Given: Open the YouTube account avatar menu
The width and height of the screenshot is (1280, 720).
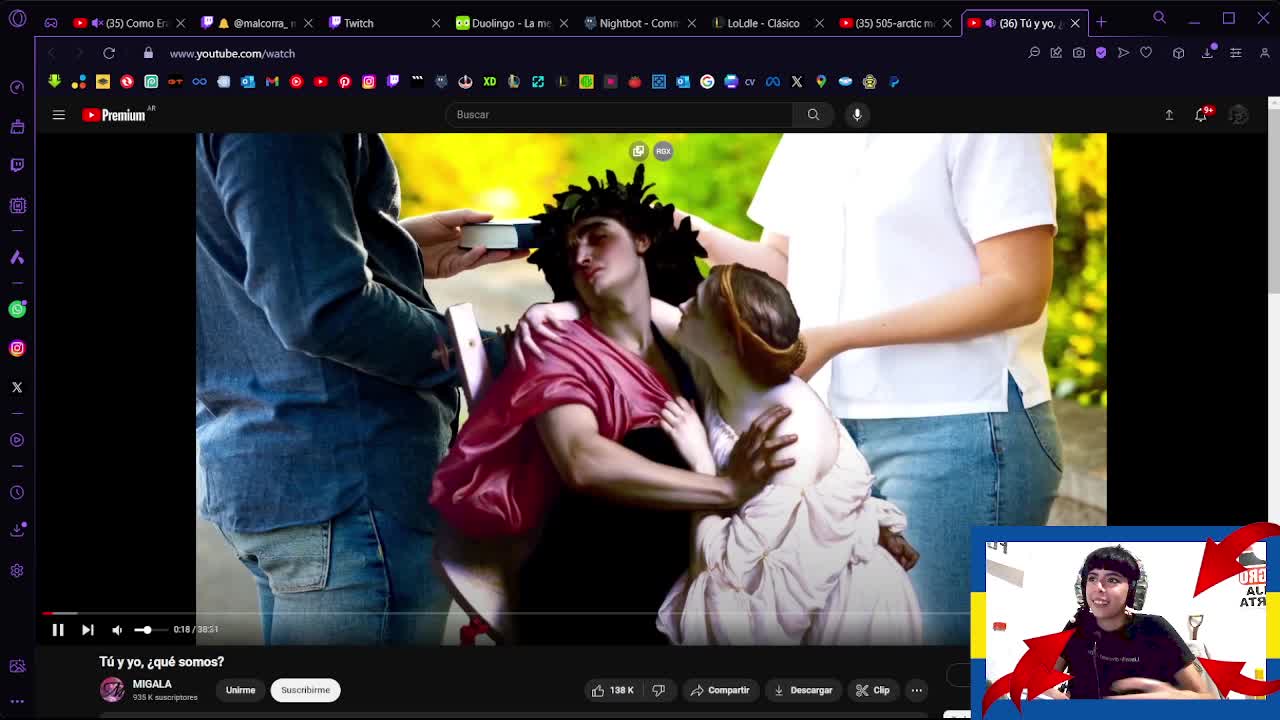Looking at the screenshot, I should pos(1238,115).
